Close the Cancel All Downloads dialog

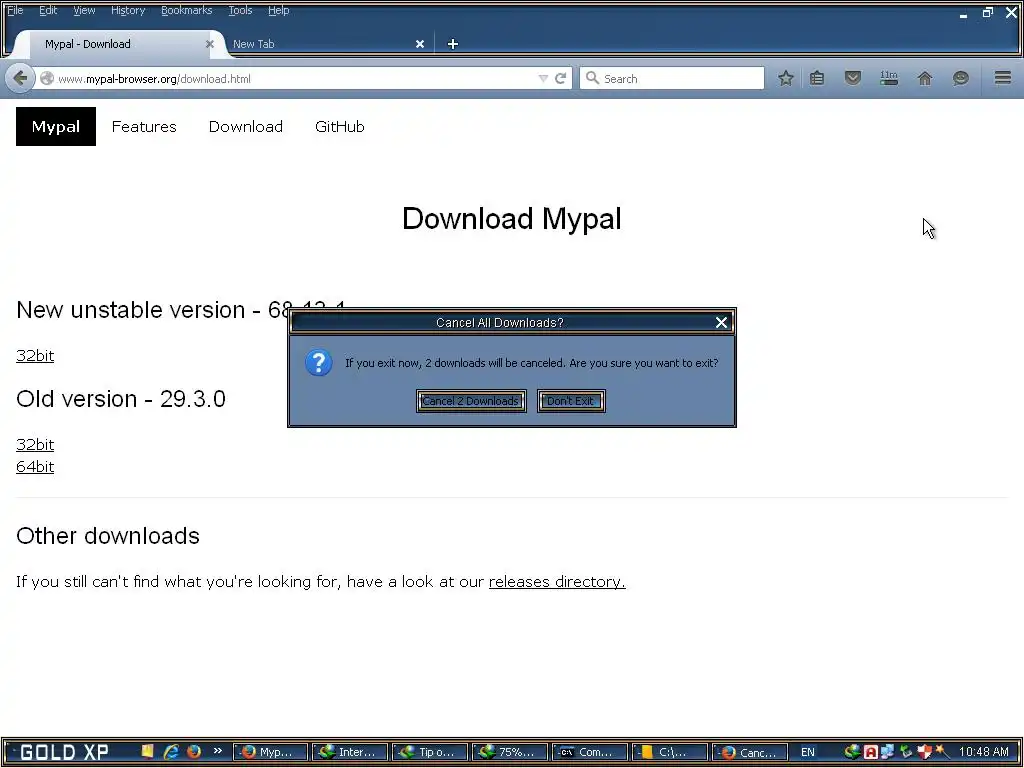(721, 323)
